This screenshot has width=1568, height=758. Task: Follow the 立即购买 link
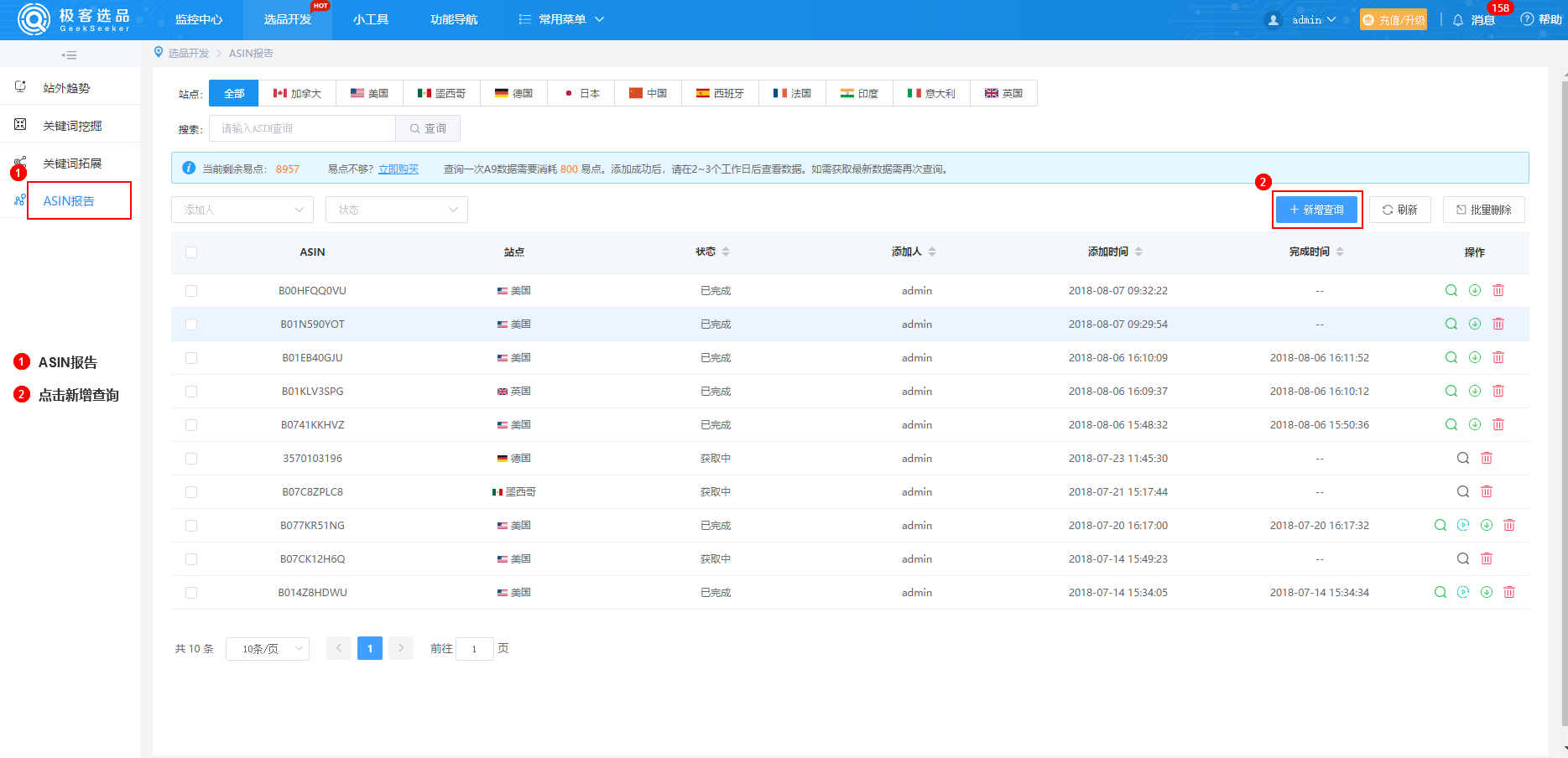(x=399, y=169)
